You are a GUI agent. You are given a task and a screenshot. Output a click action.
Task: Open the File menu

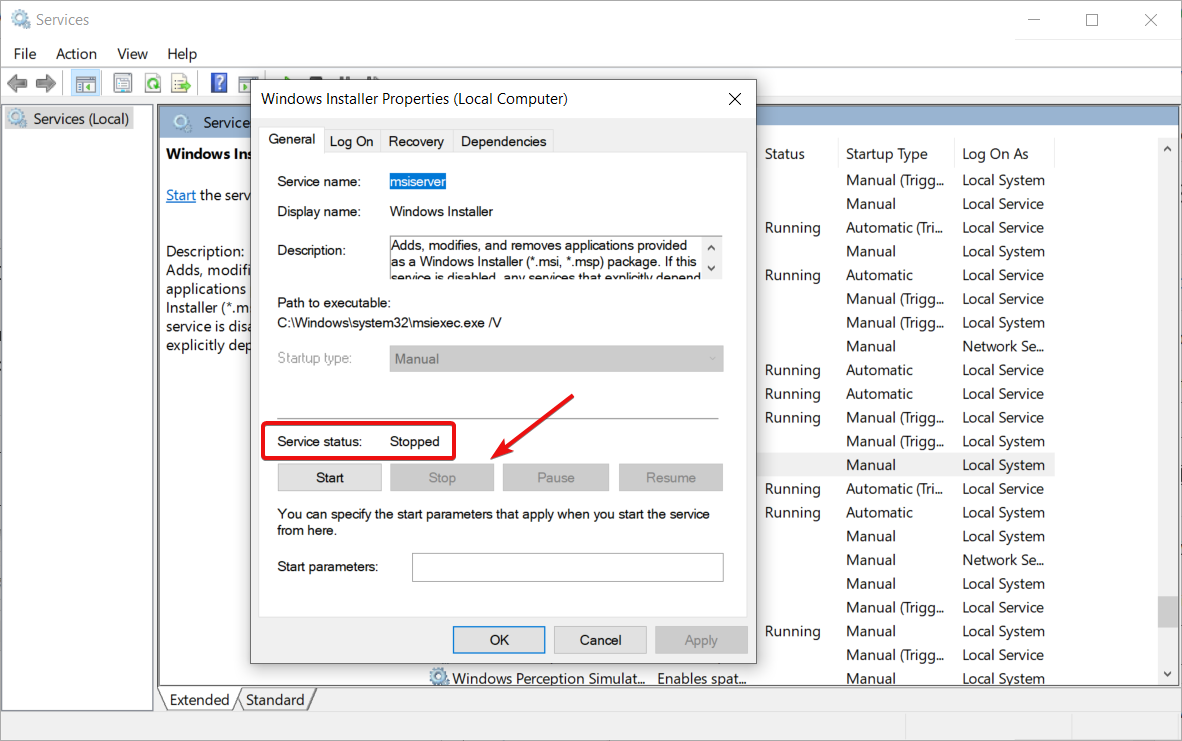point(25,54)
